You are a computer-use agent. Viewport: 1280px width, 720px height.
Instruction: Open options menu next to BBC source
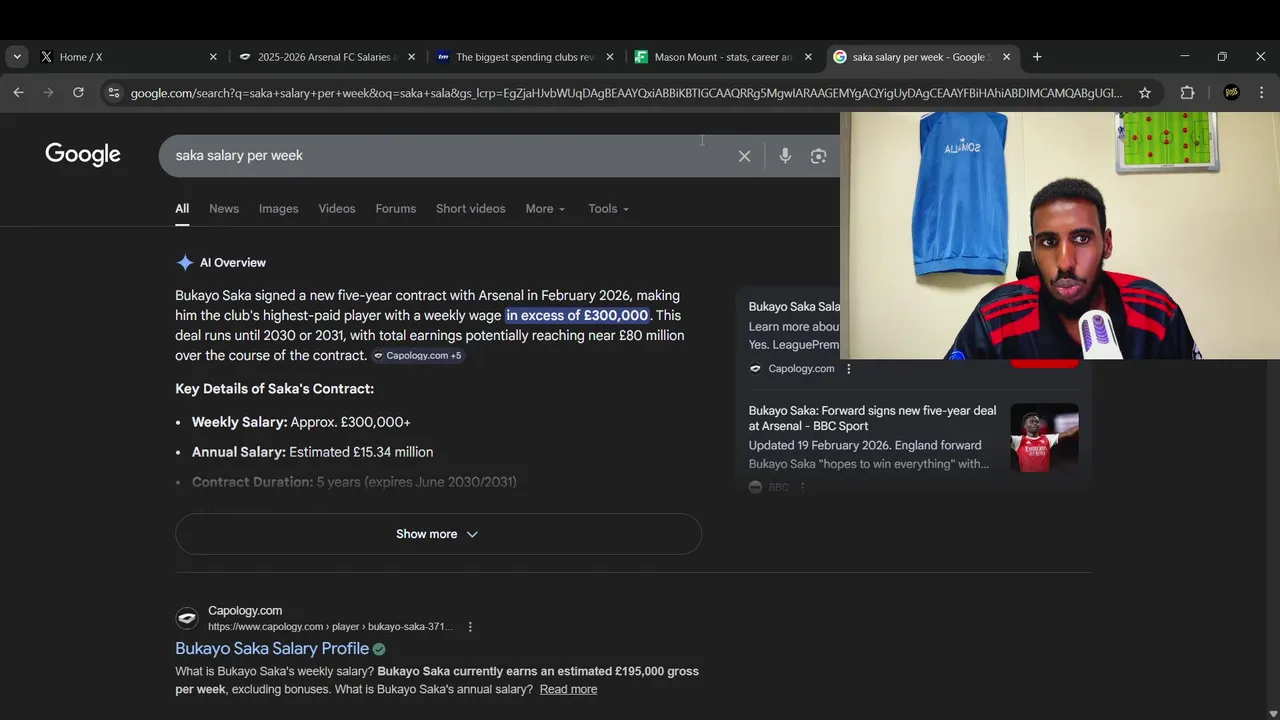802,488
